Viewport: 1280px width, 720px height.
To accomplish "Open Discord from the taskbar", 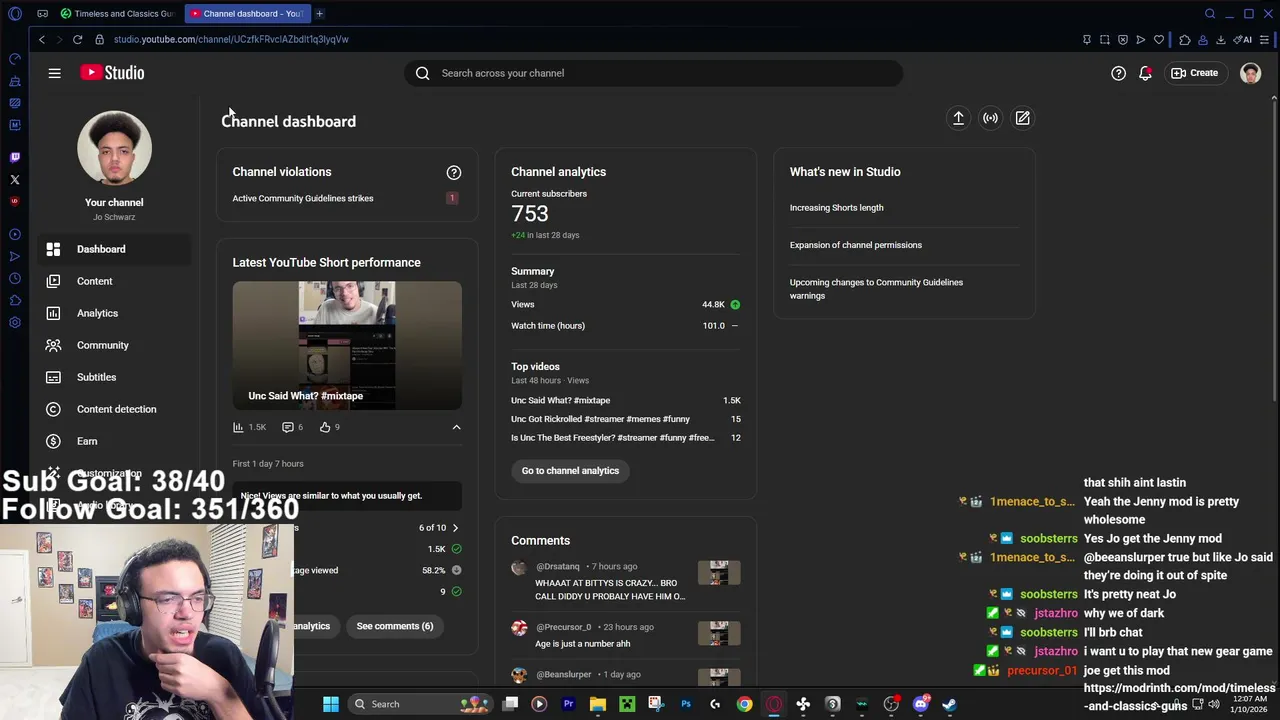I will click(x=921, y=704).
